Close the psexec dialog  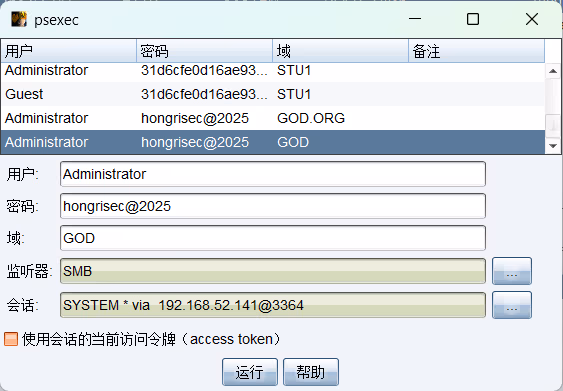532,19
